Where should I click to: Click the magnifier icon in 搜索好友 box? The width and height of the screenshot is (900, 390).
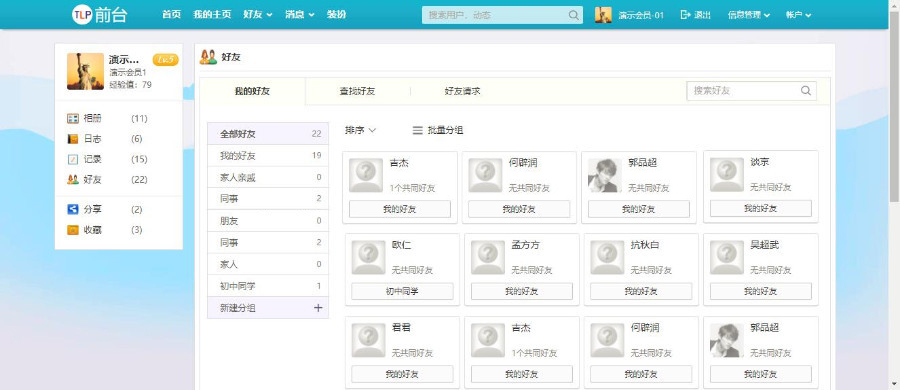click(x=806, y=90)
